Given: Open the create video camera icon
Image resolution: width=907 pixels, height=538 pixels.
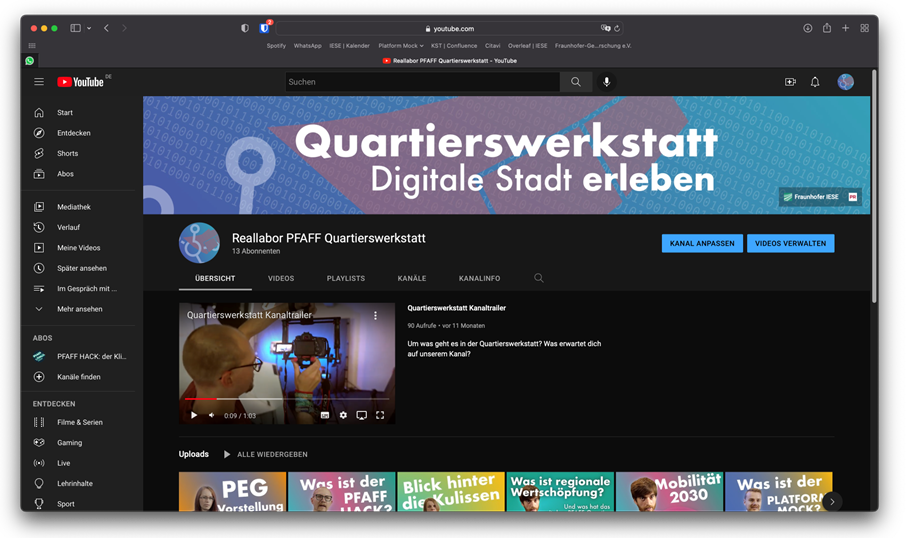Looking at the screenshot, I should 790,82.
